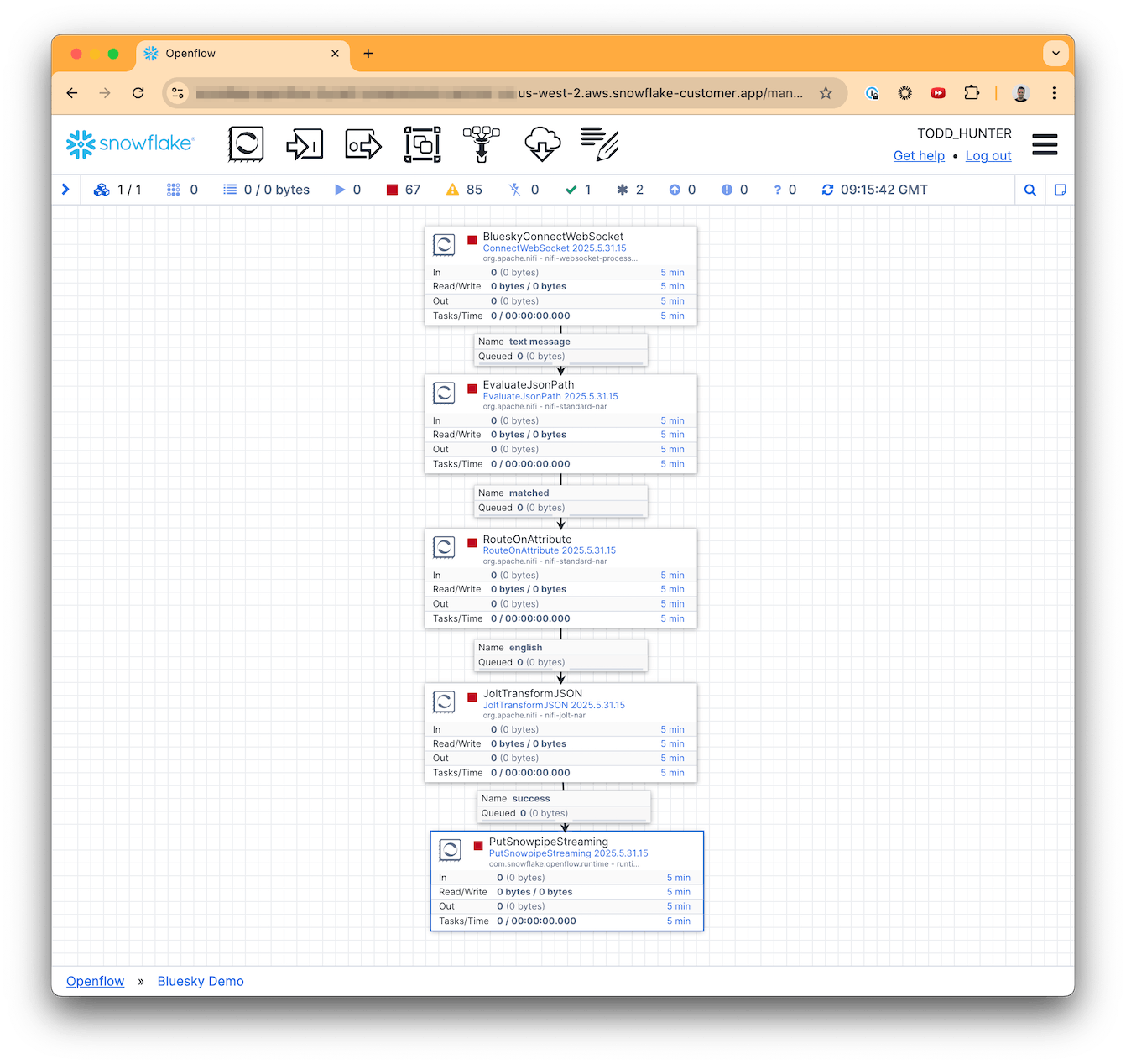Toggle the operate panel icon at status bar end
Screen dimensions: 1126x1064
click(1060, 190)
